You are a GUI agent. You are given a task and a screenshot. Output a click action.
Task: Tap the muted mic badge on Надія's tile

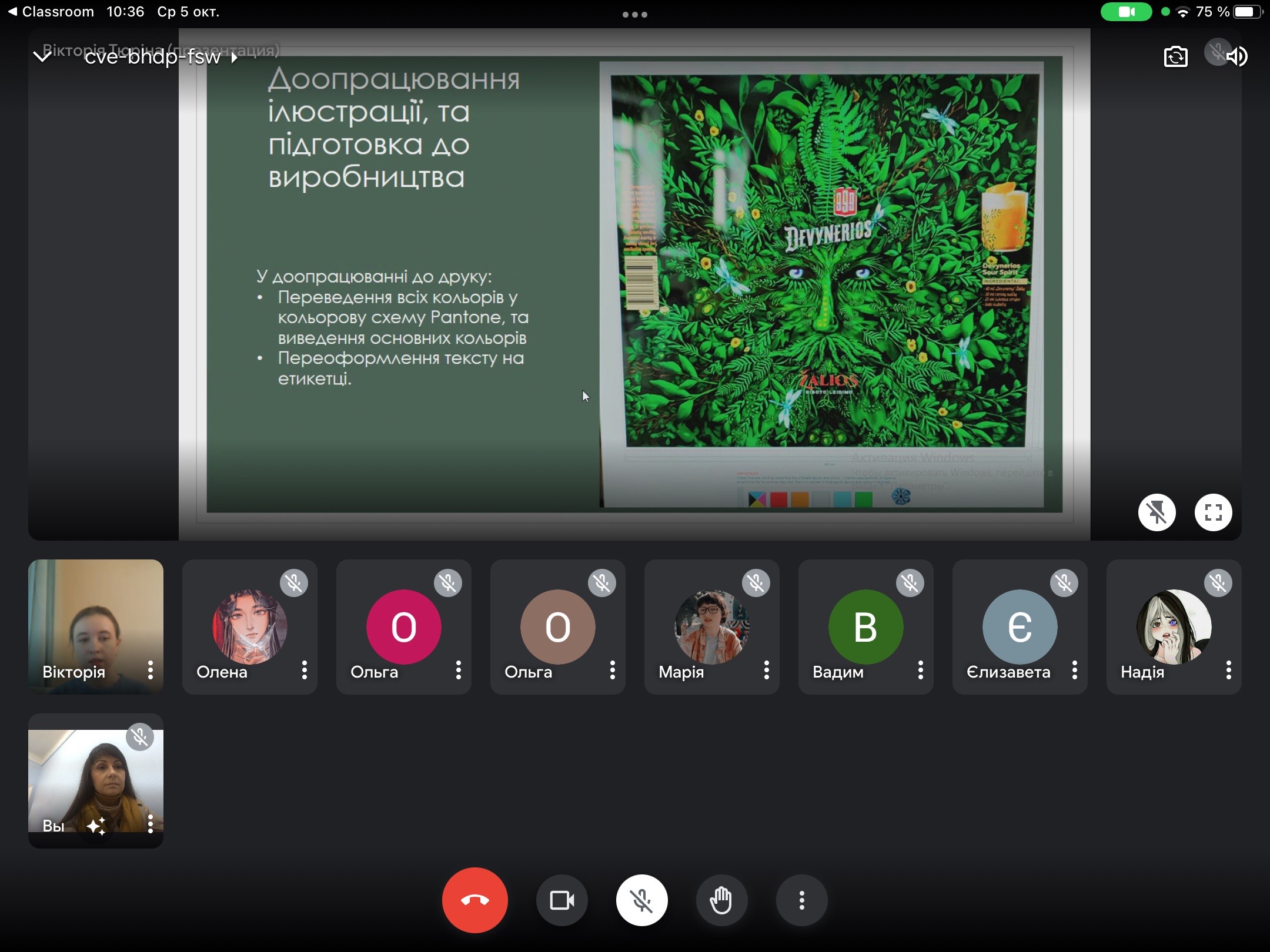1218,583
